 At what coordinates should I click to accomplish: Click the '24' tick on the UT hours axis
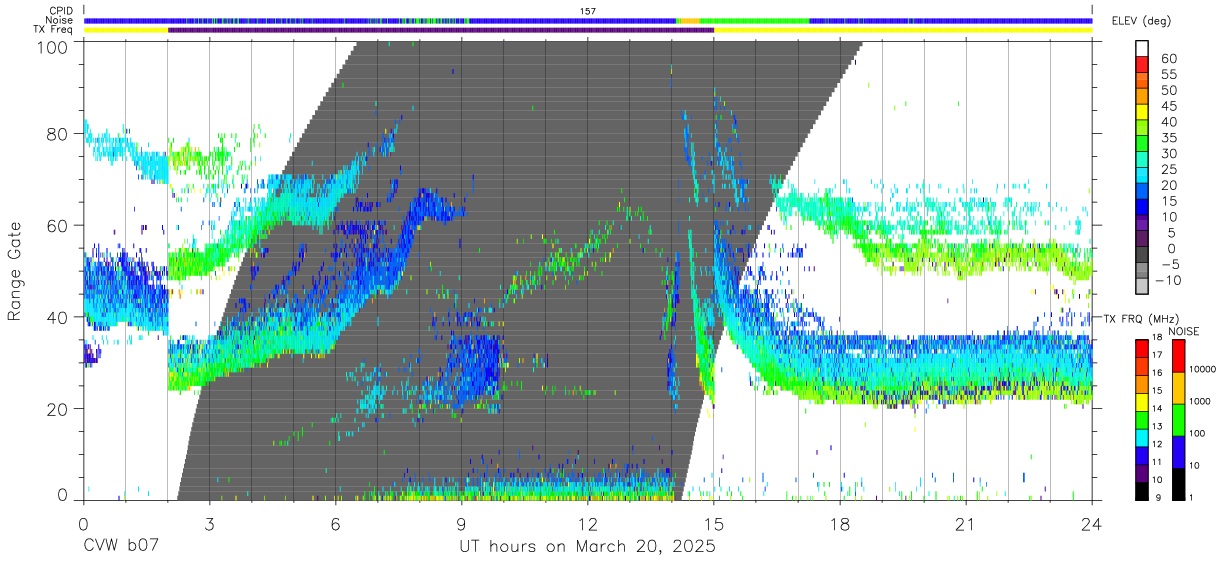click(1091, 523)
